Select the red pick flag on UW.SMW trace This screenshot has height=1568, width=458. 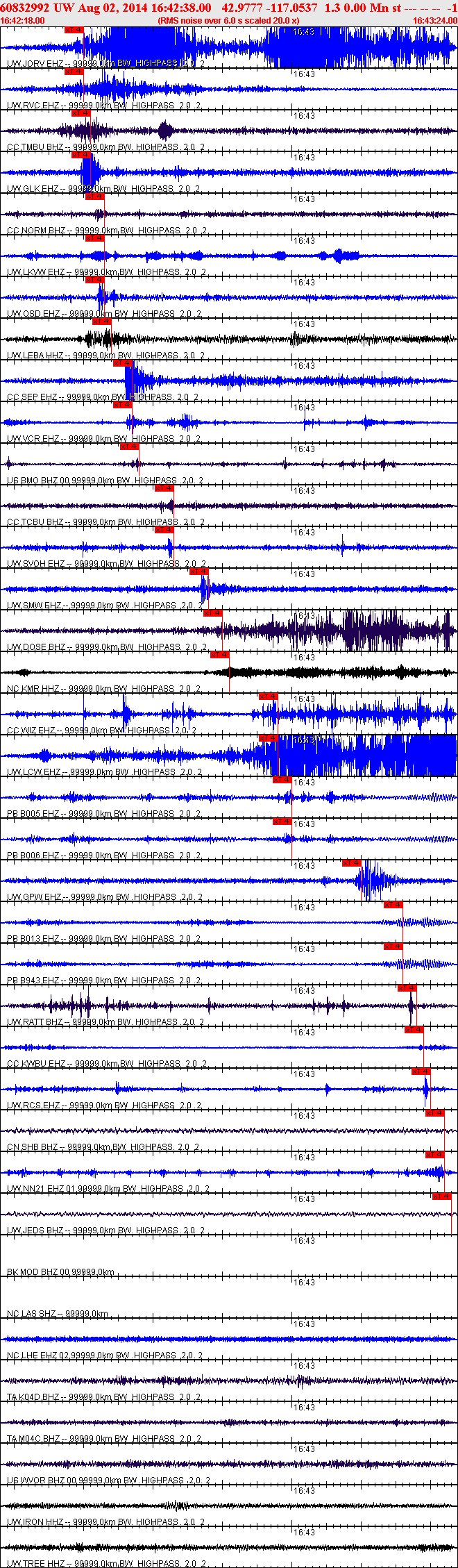tap(198, 572)
